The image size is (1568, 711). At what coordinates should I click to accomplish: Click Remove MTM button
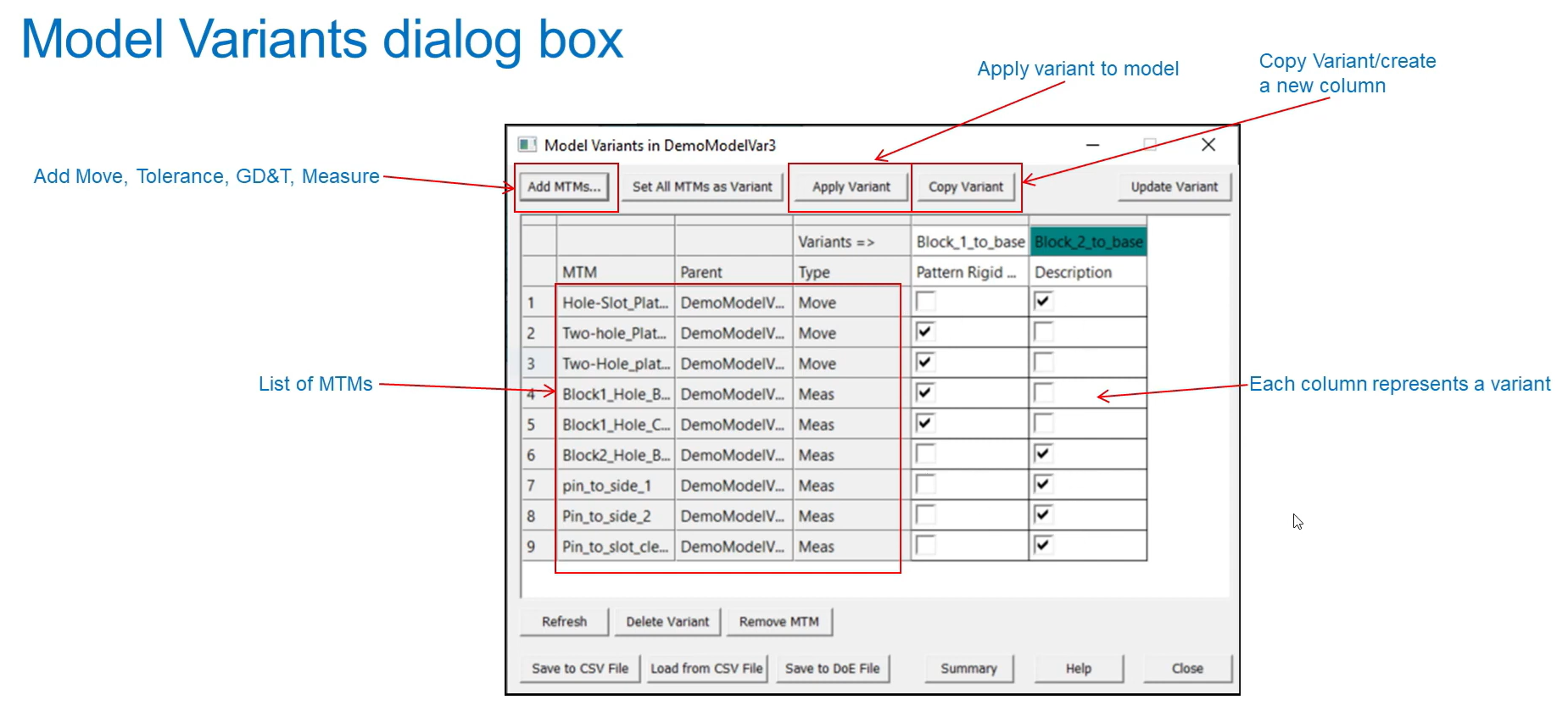coord(778,621)
